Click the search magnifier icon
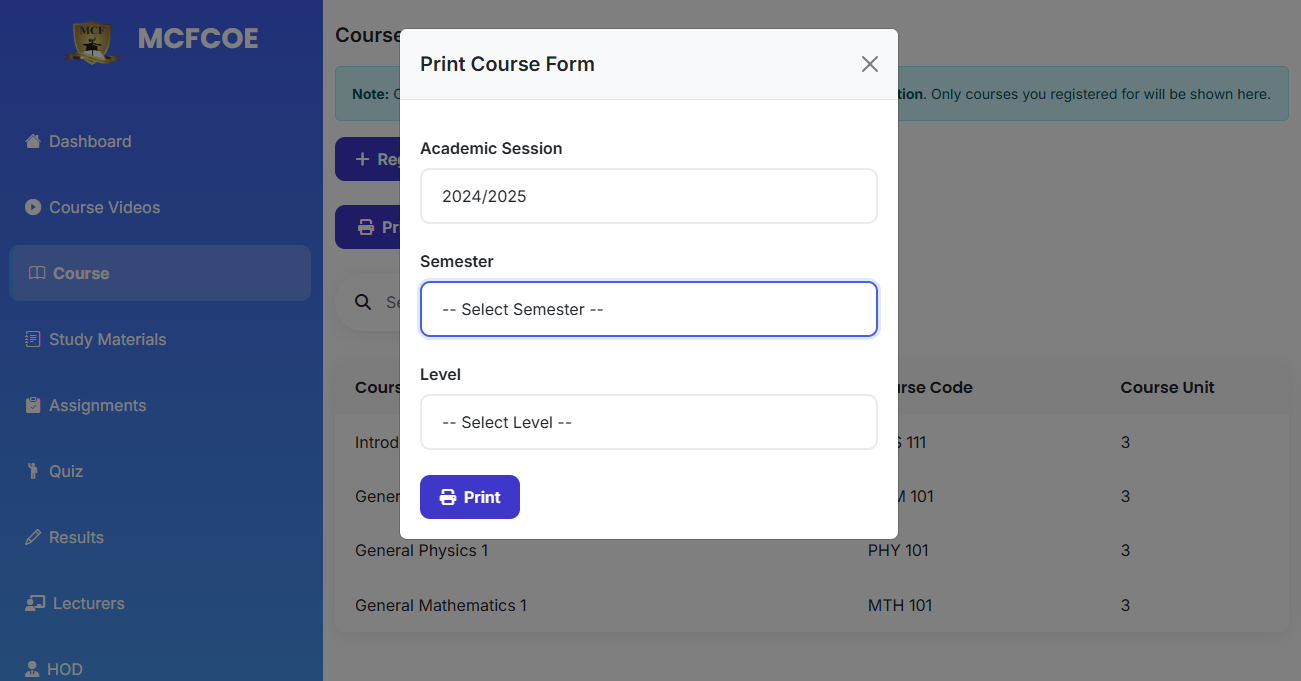 tap(363, 302)
